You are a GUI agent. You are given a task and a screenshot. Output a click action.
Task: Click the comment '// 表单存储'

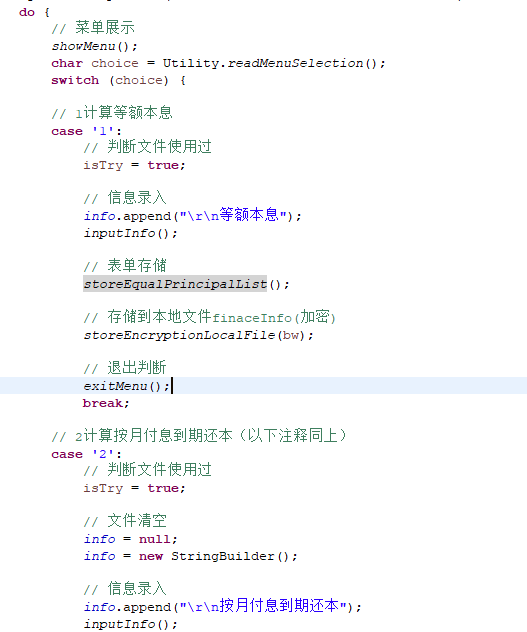point(125,266)
